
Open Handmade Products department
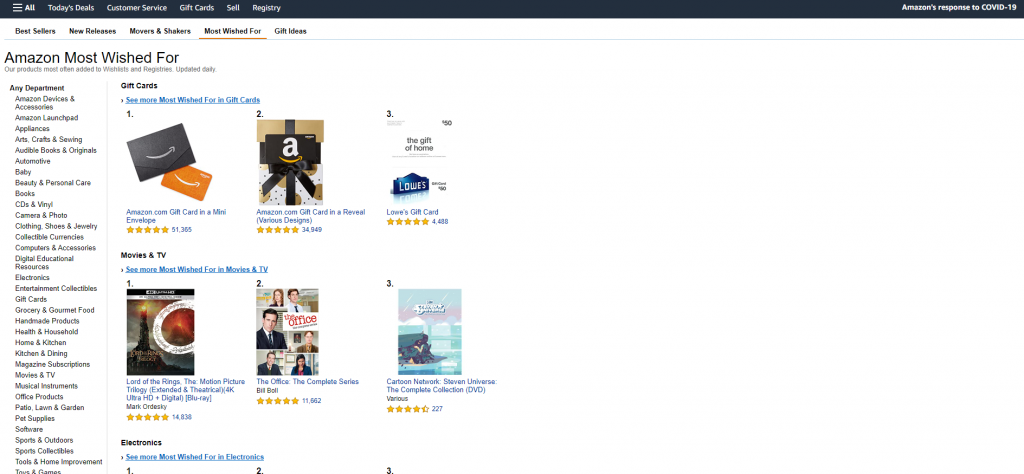(47, 321)
